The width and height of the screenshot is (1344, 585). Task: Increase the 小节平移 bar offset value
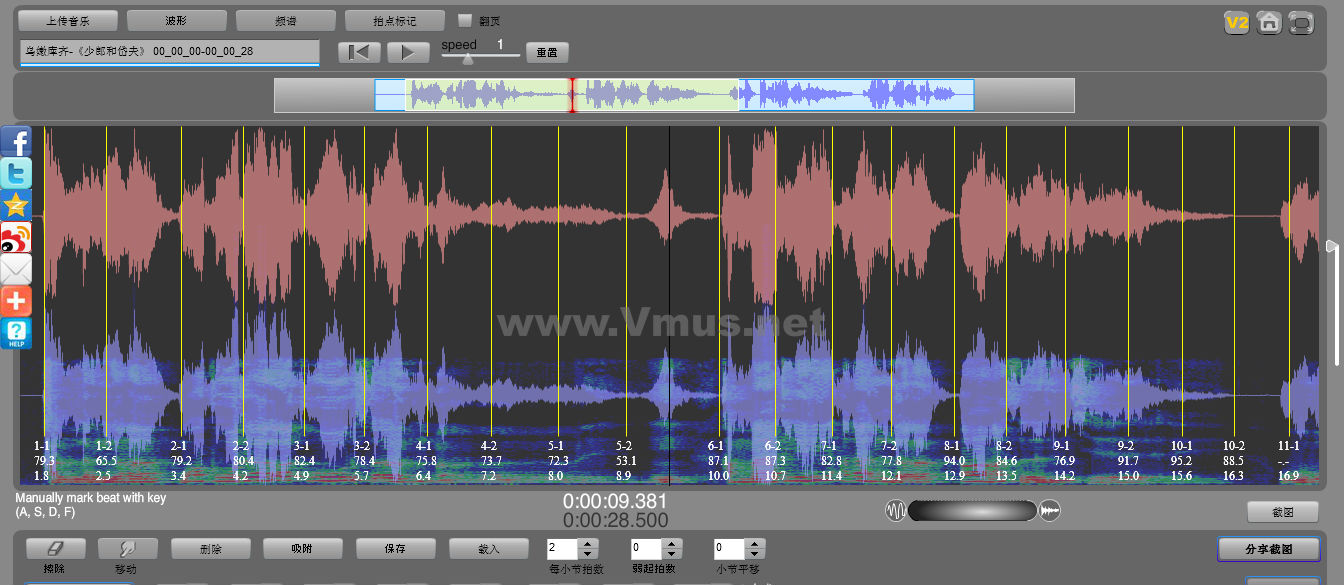(755, 544)
